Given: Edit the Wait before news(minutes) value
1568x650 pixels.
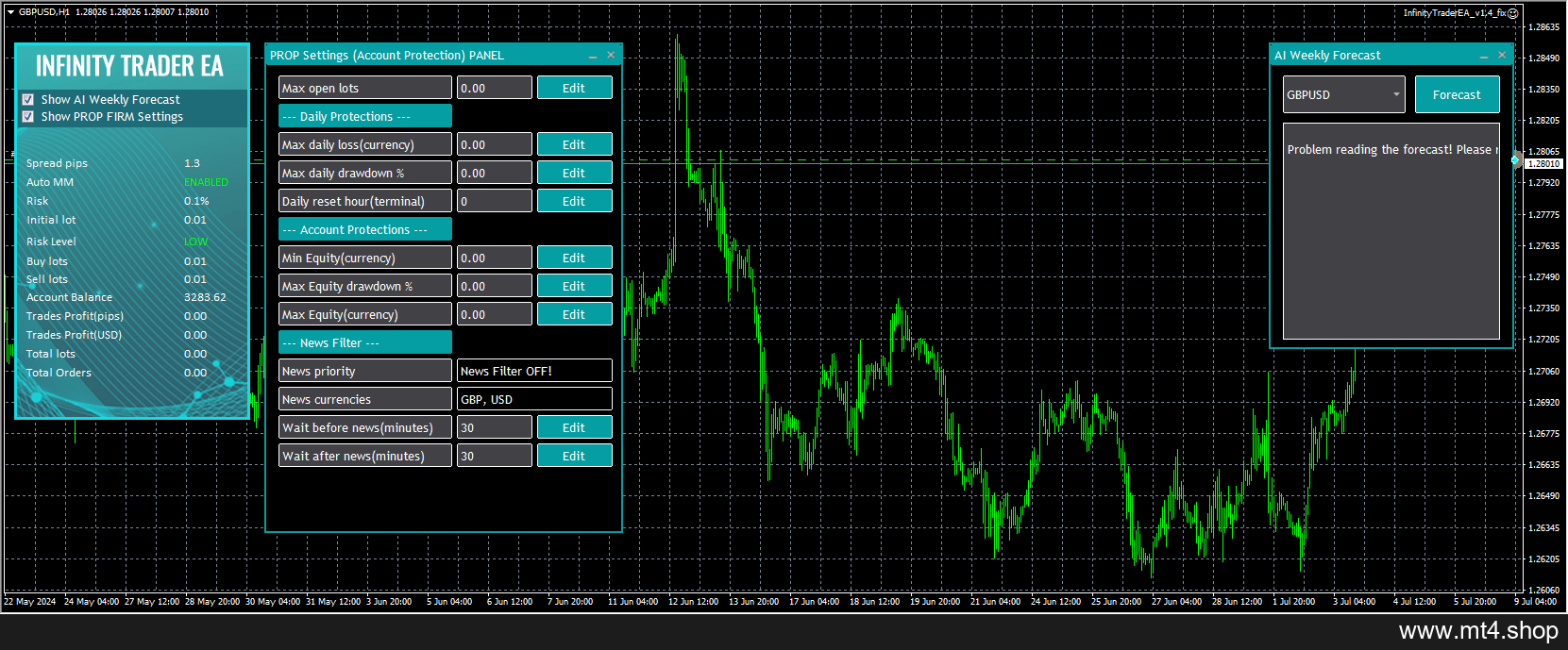Looking at the screenshot, I should (x=574, y=427).
